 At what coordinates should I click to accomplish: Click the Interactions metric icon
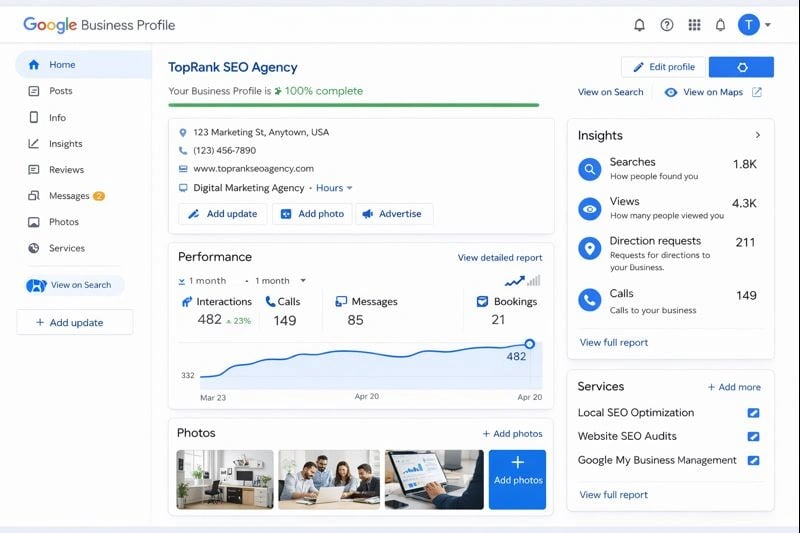tap(187, 301)
